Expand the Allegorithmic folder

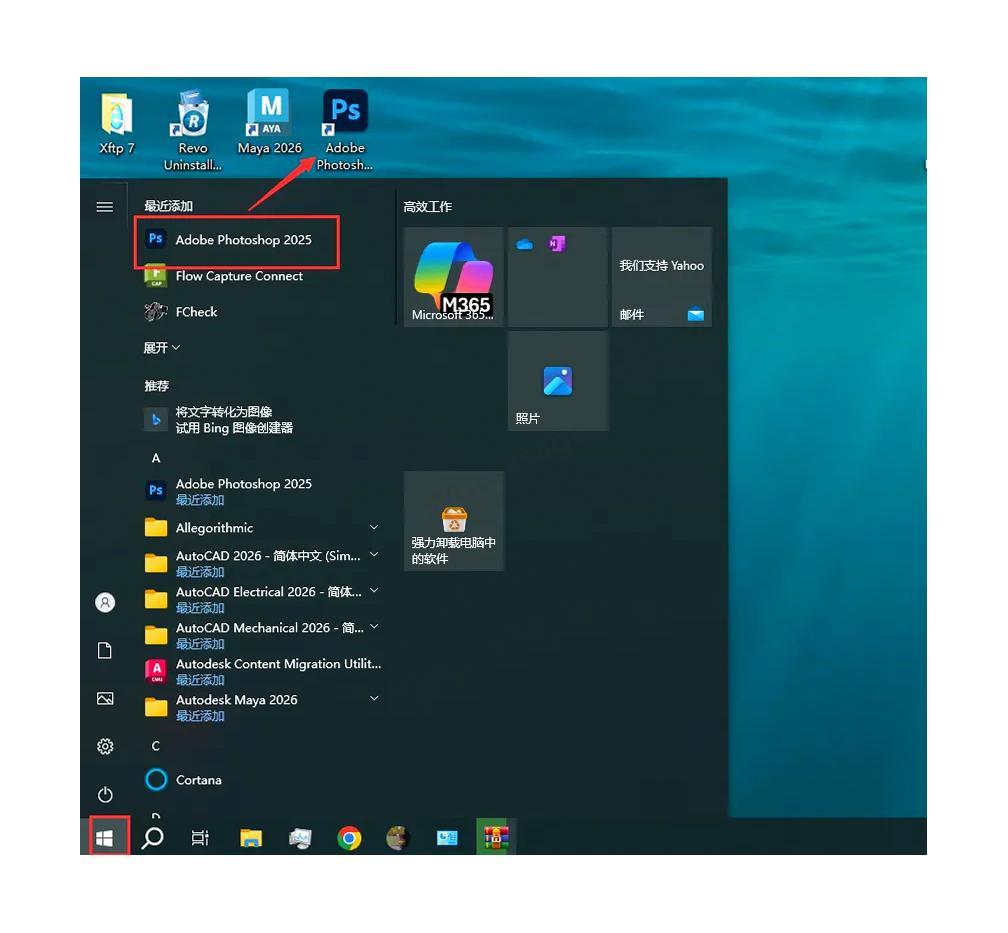(x=262, y=528)
